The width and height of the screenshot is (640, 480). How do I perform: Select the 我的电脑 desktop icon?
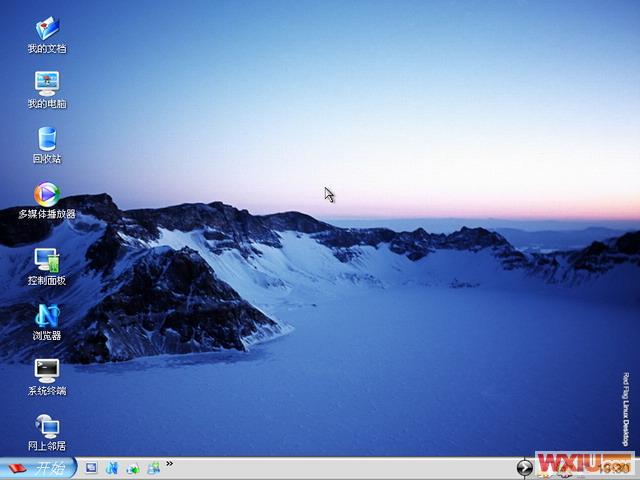pyautogui.click(x=46, y=83)
